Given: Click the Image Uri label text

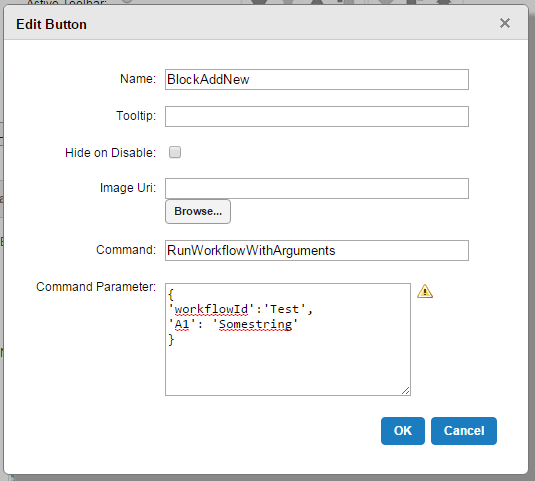Looking at the screenshot, I should point(128,188).
